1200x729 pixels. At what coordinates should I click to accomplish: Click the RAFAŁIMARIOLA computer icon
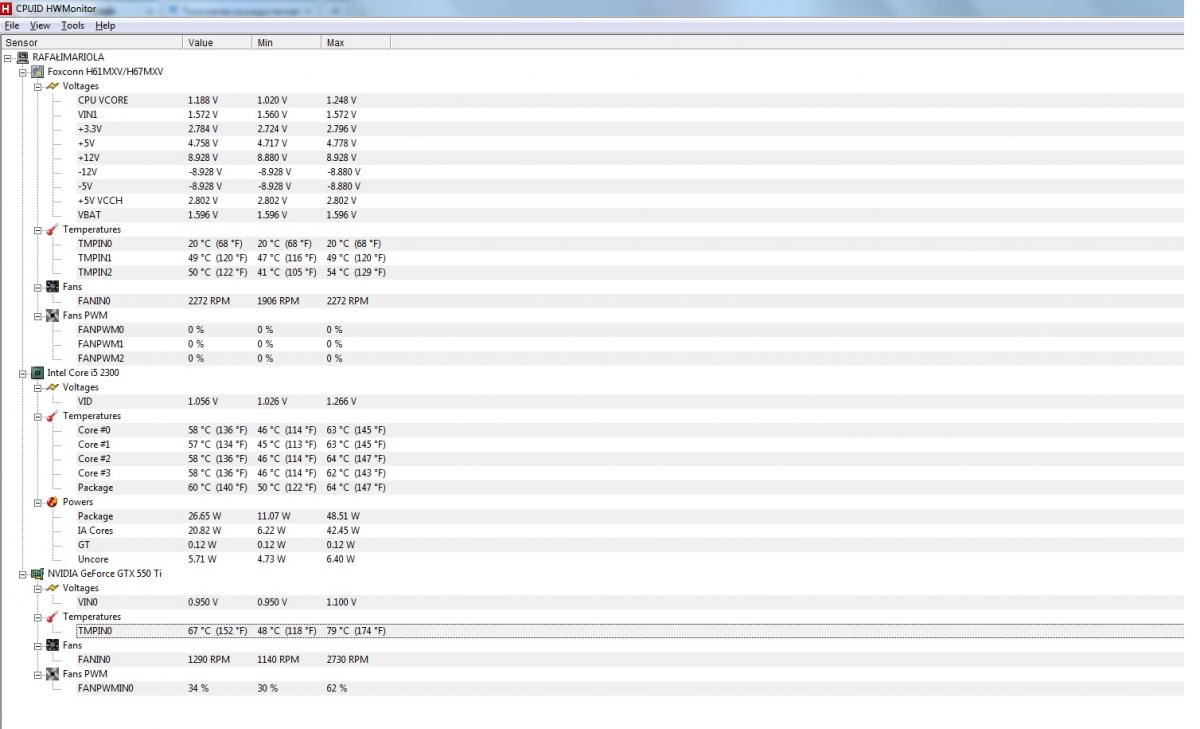23,57
